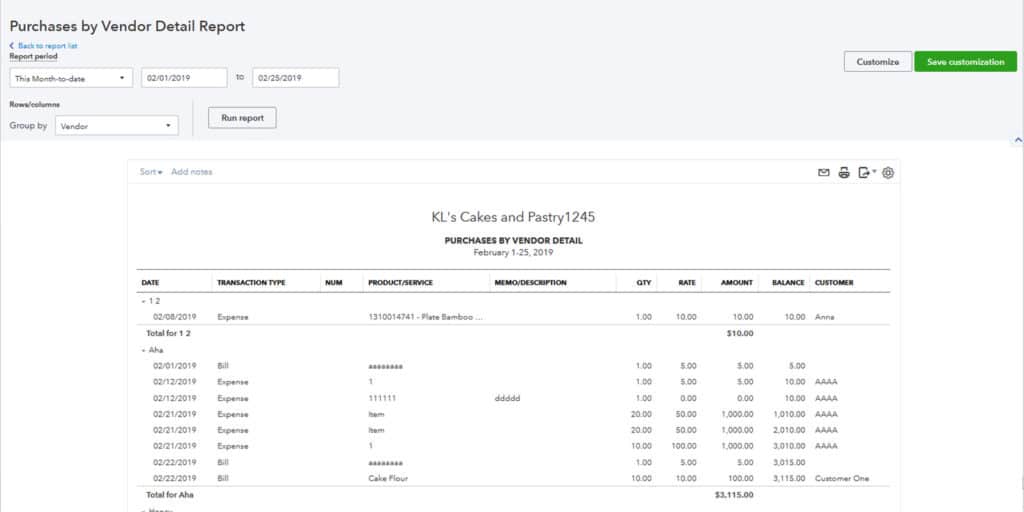Click the 1,010.00 balance value
Screen dimensions: 1024x512
(x=789, y=414)
